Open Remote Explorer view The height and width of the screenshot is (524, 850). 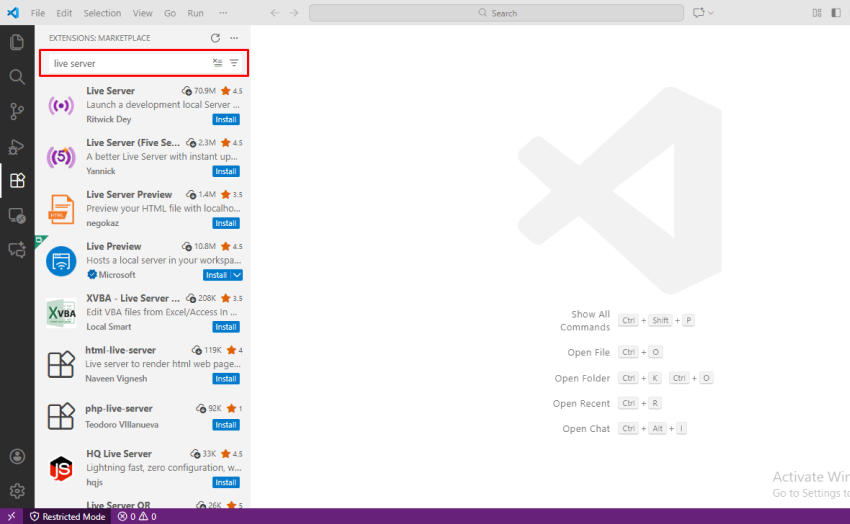tap(17, 215)
